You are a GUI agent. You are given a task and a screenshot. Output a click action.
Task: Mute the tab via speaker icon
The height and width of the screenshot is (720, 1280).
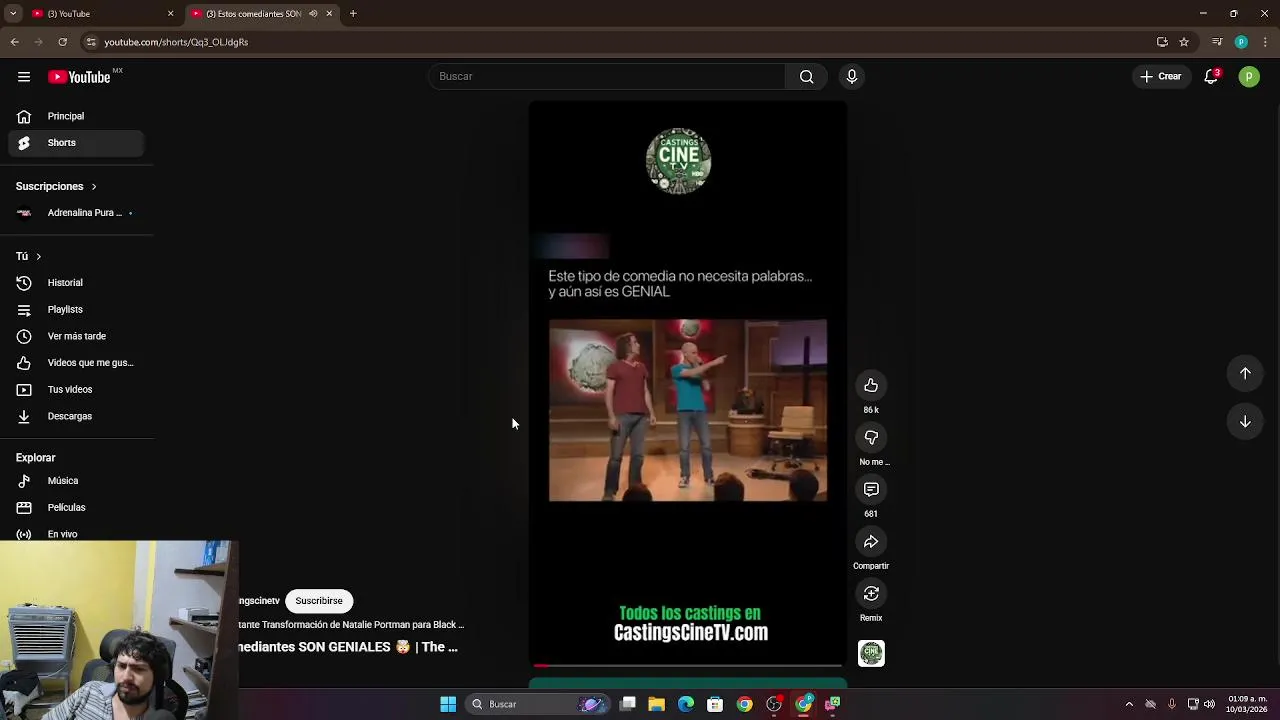(x=313, y=14)
